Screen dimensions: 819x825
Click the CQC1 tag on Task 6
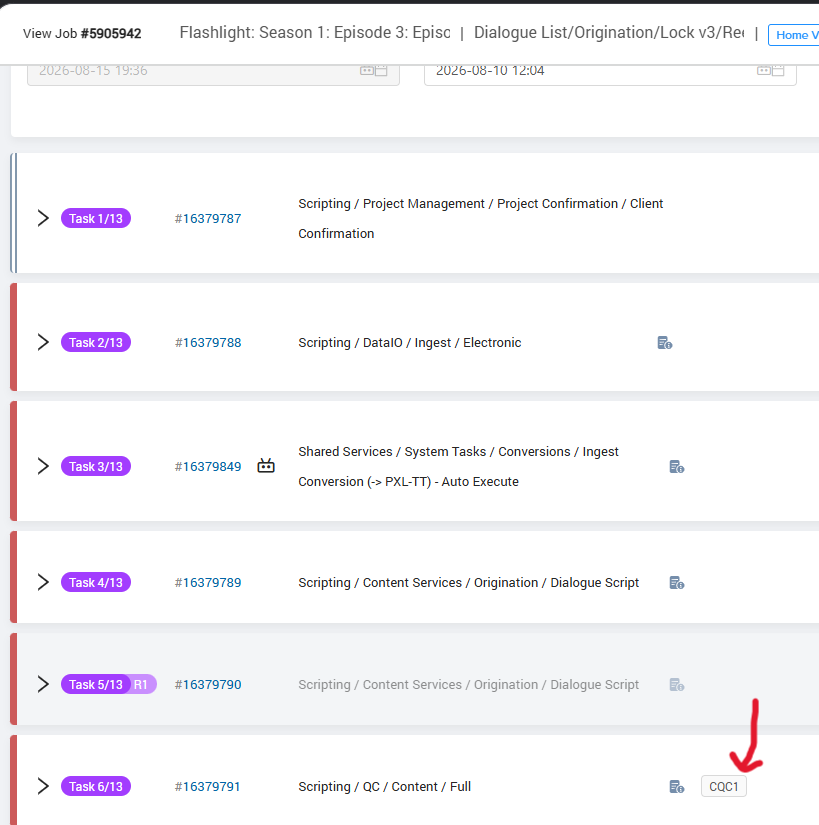pos(724,787)
